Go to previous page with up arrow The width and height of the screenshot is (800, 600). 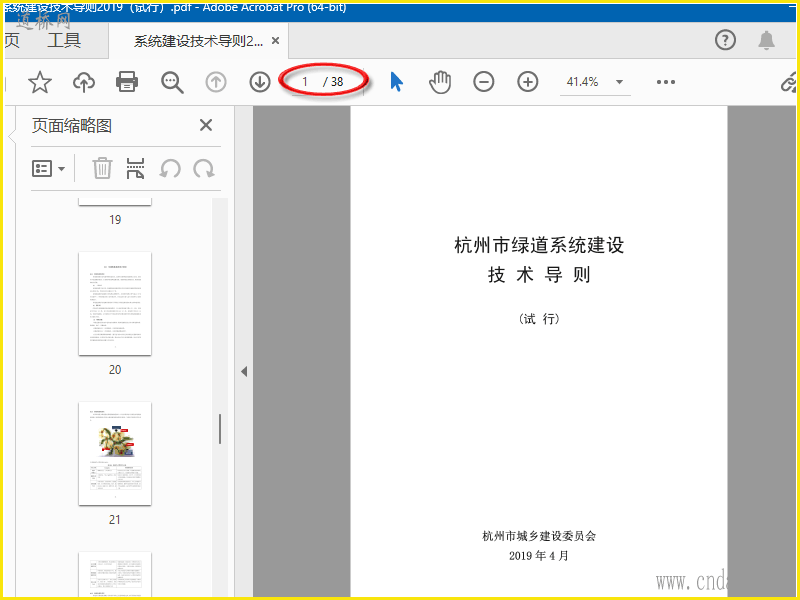(x=216, y=82)
